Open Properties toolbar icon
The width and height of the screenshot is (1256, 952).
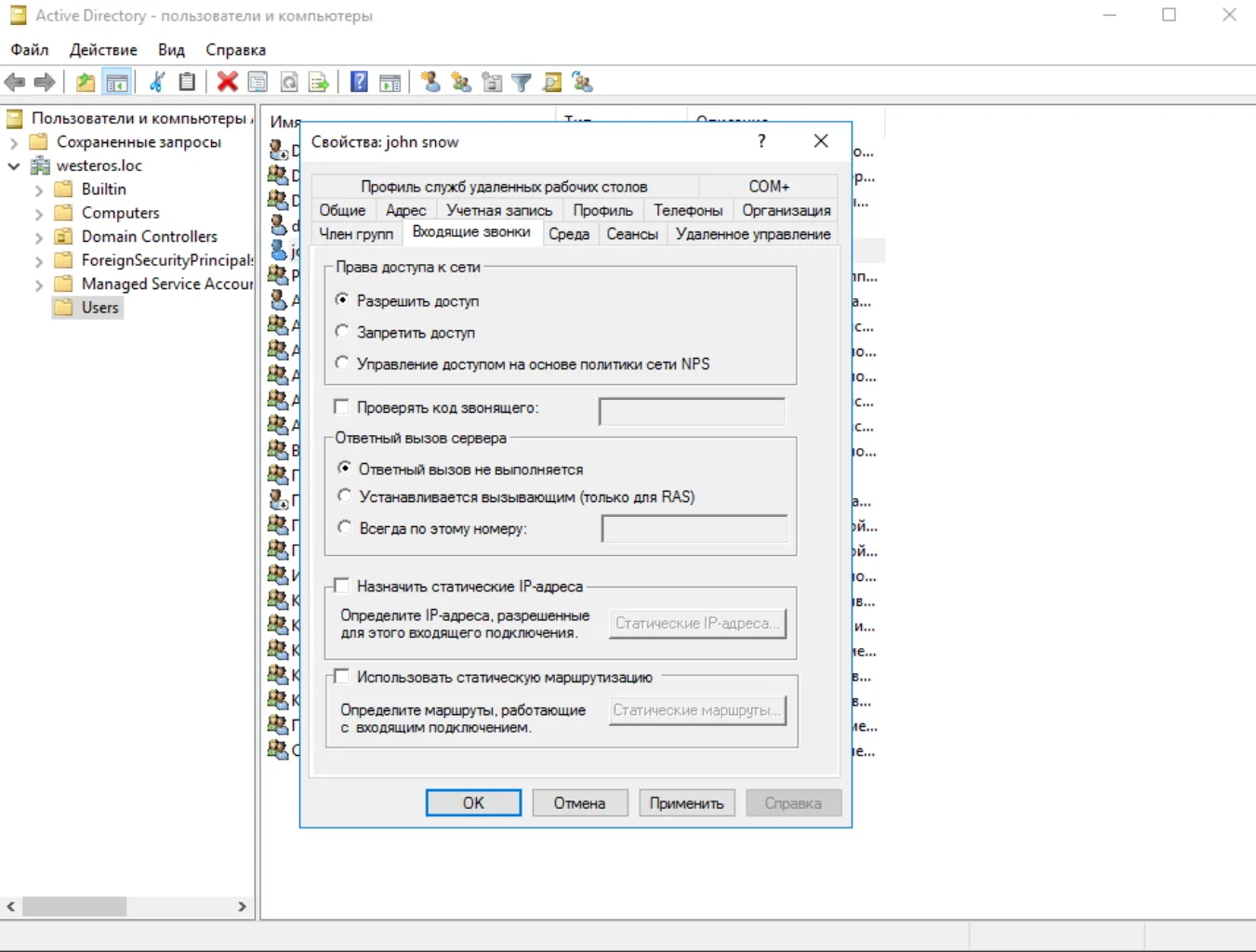pyautogui.click(x=258, y=83)
